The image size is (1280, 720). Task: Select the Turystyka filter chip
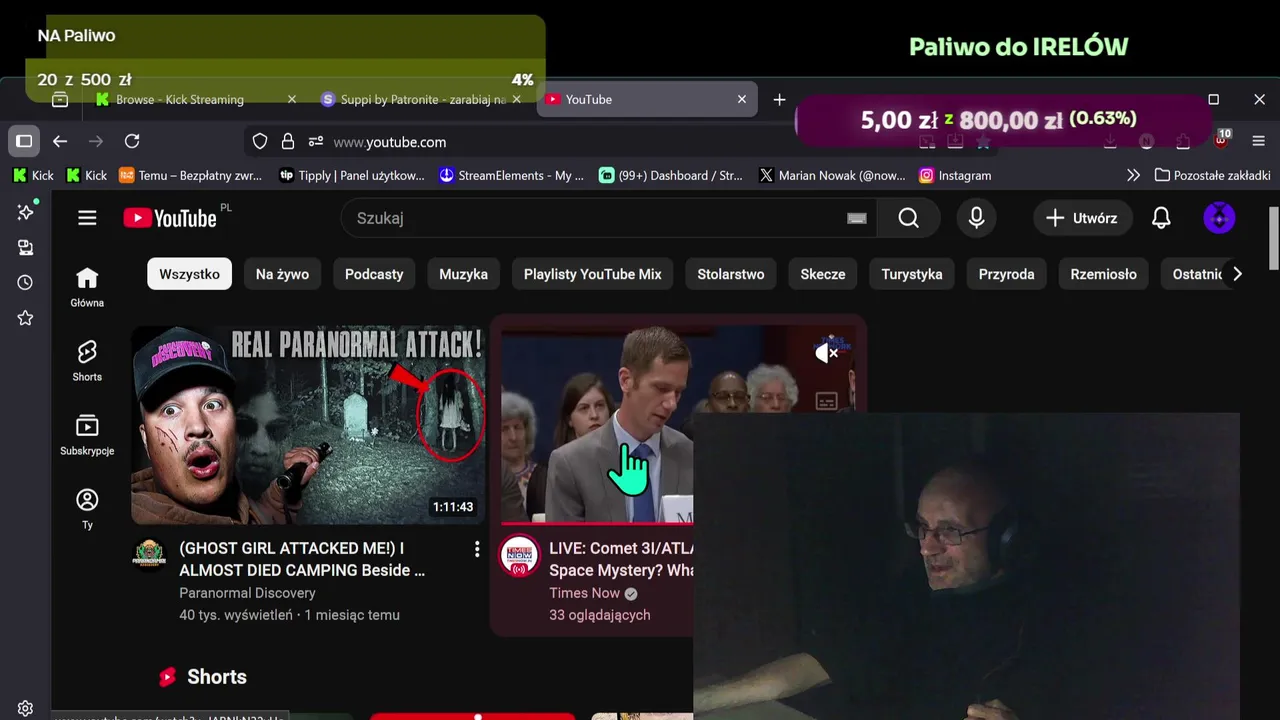coord(912,274)
